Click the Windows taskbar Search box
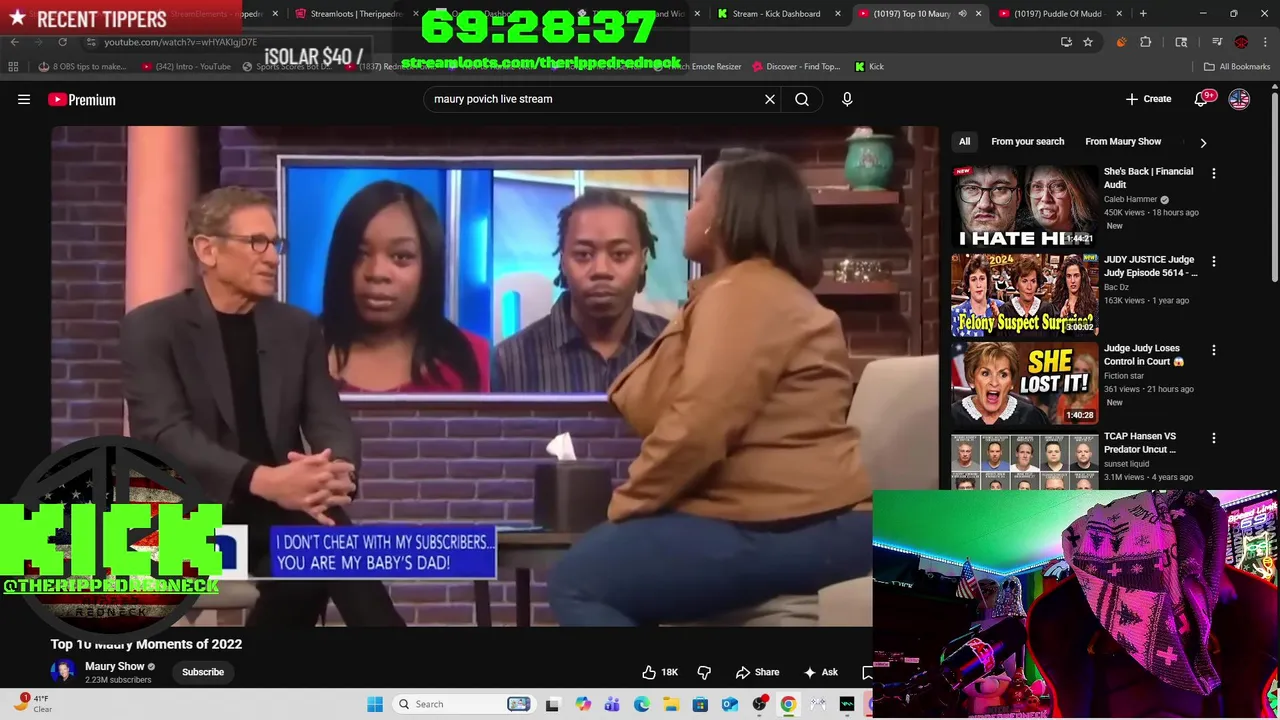1280x720 pixels. tap(462, 704)
